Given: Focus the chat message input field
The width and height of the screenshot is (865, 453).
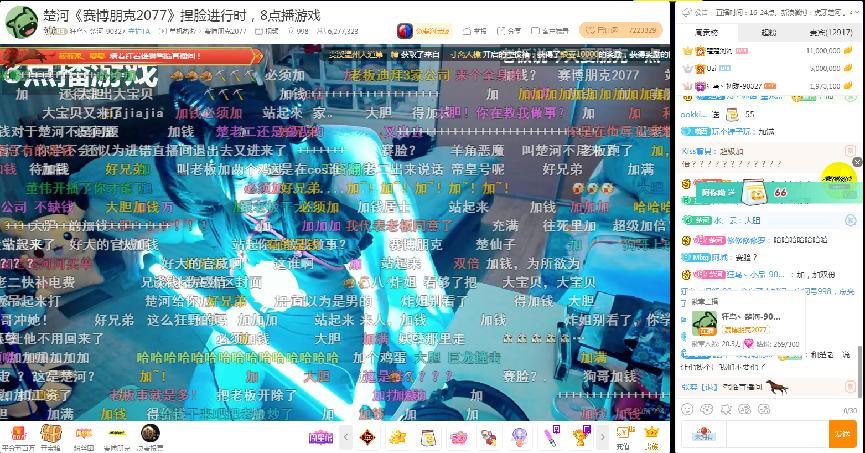Looking at the screenshot, I should pos(777,435).
